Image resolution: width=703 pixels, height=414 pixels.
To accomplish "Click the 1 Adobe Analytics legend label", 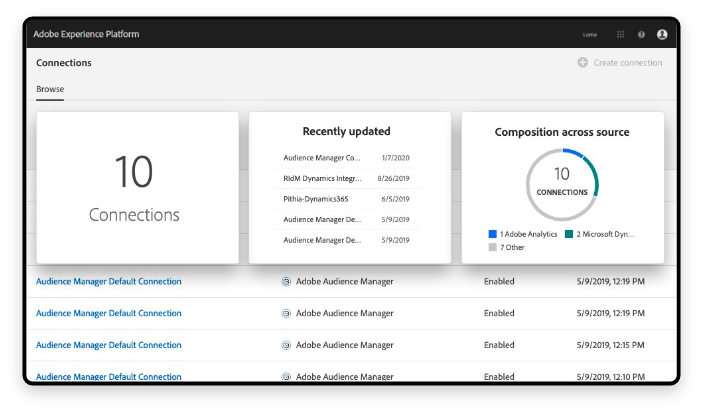I will [529, 234].
